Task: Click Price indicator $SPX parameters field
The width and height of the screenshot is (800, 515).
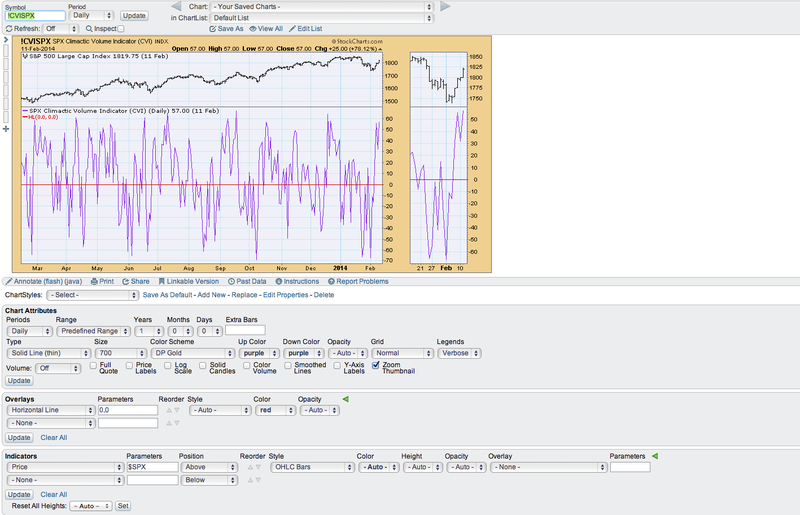Action: point(153,467)
